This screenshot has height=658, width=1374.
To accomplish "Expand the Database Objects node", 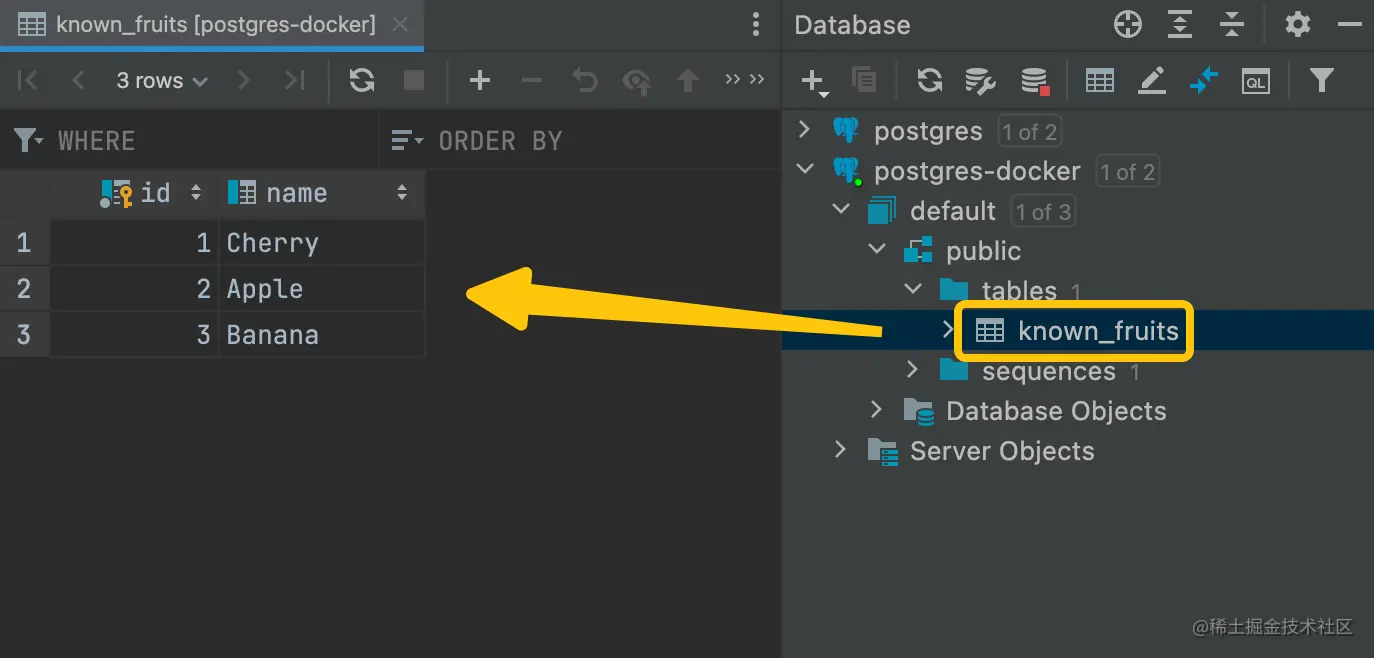I will [x=876, y=410].
